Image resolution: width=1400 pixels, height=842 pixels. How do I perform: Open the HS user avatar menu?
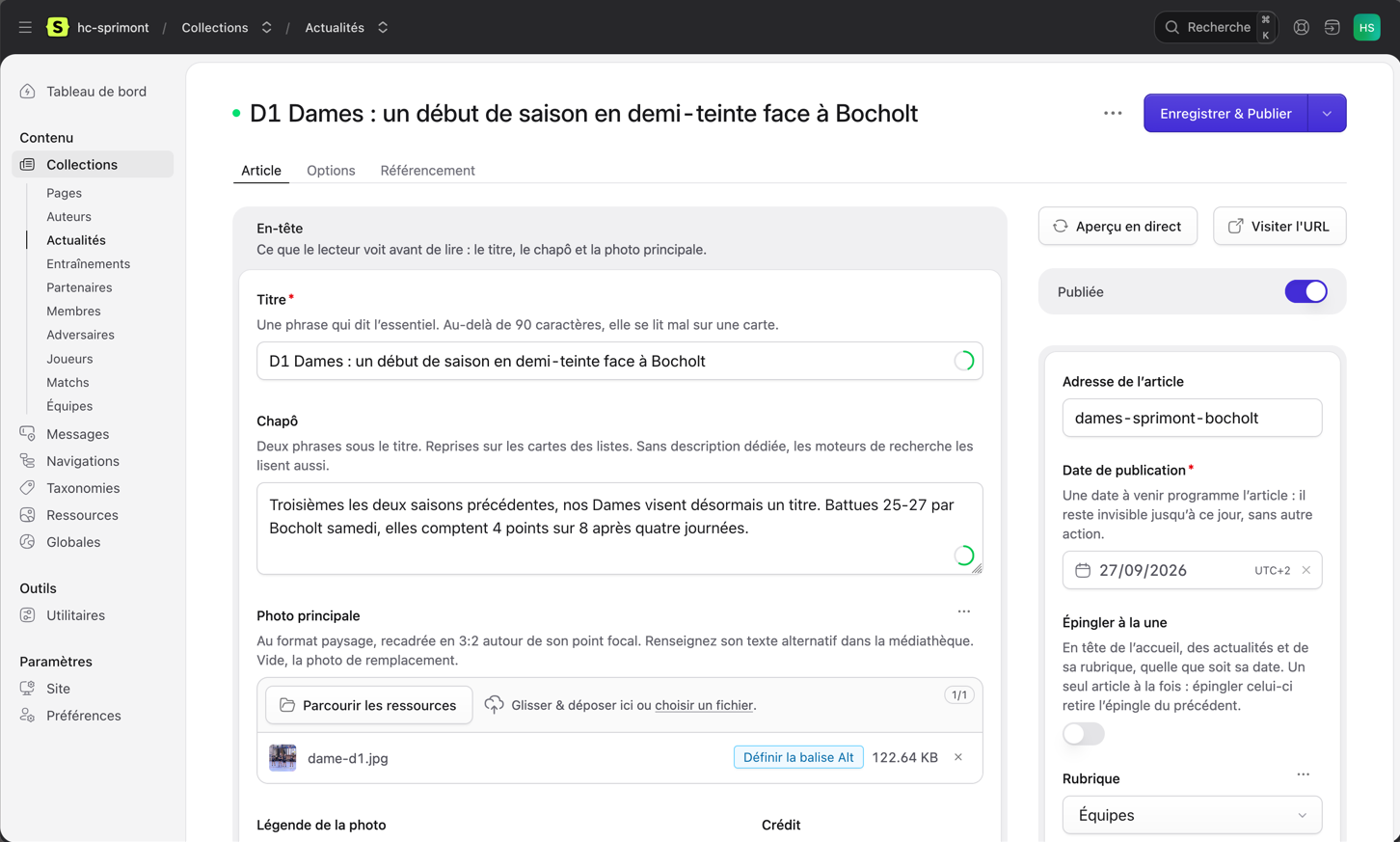[1366, 27]
